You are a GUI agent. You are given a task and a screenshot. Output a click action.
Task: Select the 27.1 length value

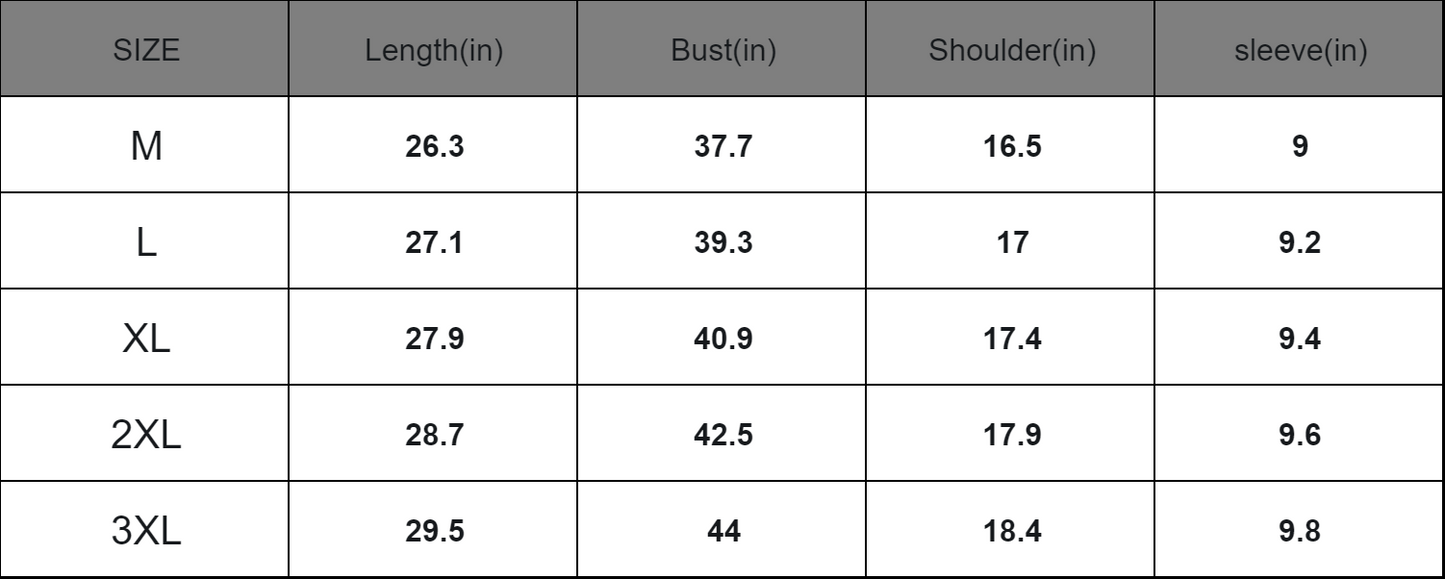click(x=434, y=243)
